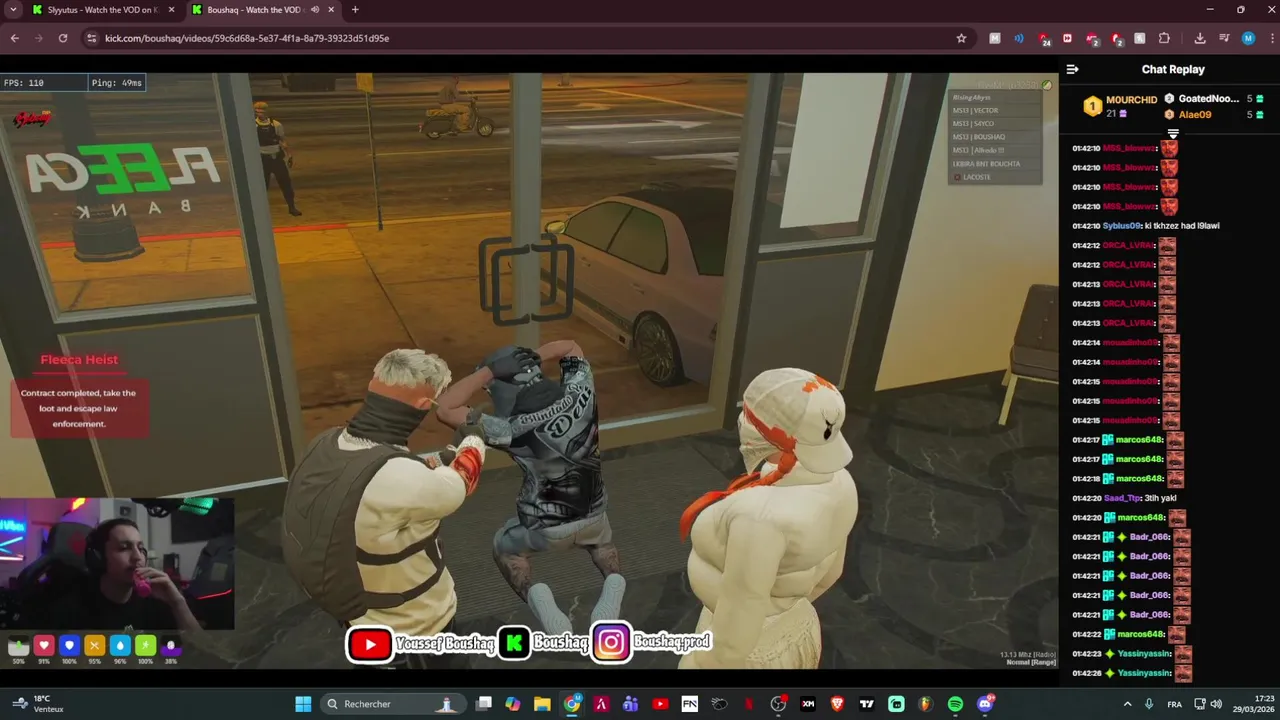Open the red extension with badge 24
The width and height of the screenshot is (1280, 720).
point(1043,39)
